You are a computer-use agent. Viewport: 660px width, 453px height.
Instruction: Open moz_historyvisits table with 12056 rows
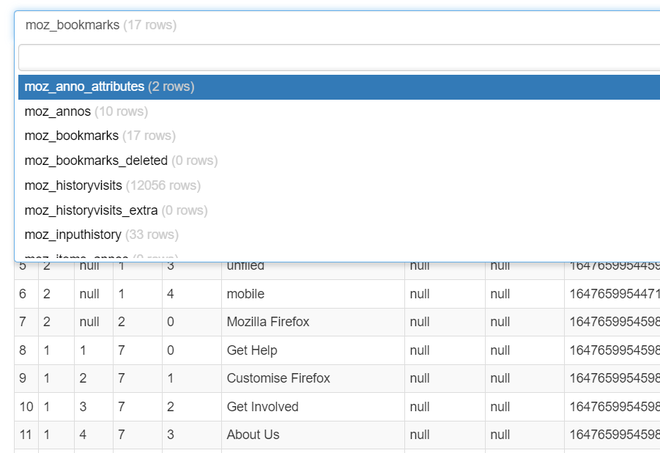(x=339, y=186)
